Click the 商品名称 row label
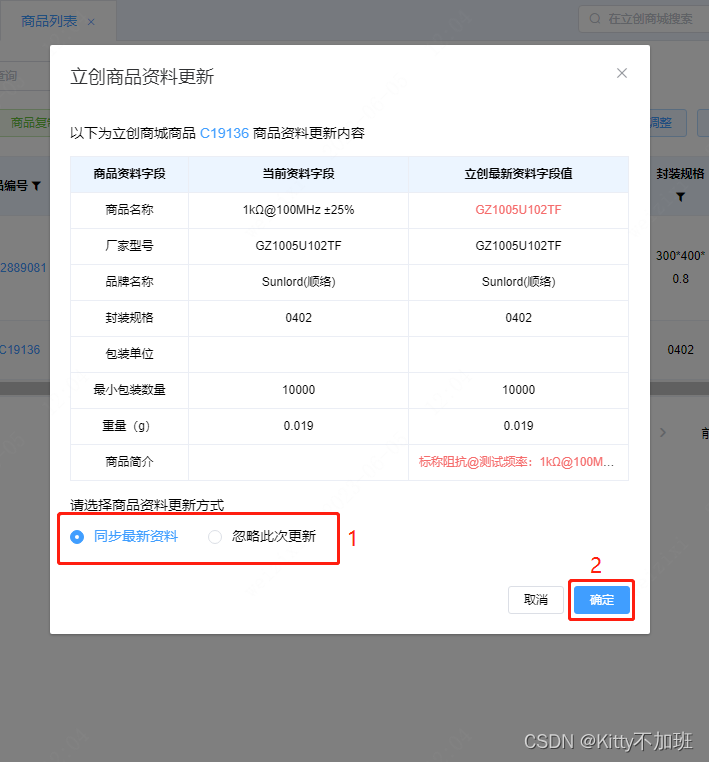 (129, 210)
